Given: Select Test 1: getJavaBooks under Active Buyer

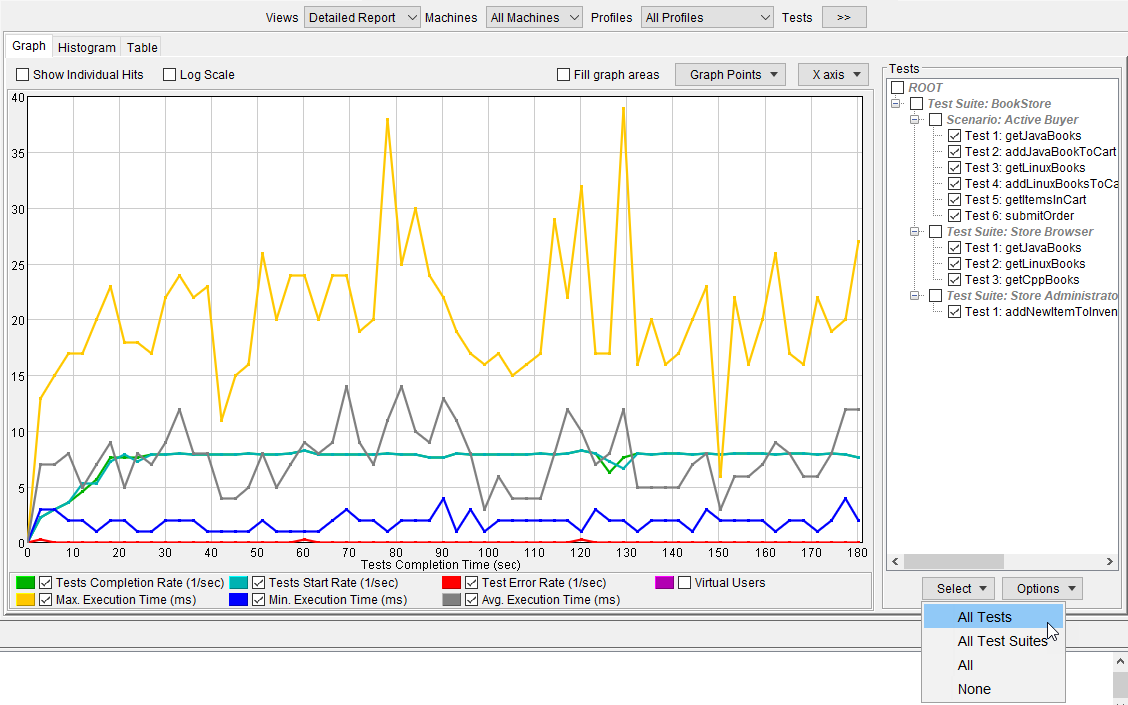Looking at the screenshot, I should click(1022, 136).
